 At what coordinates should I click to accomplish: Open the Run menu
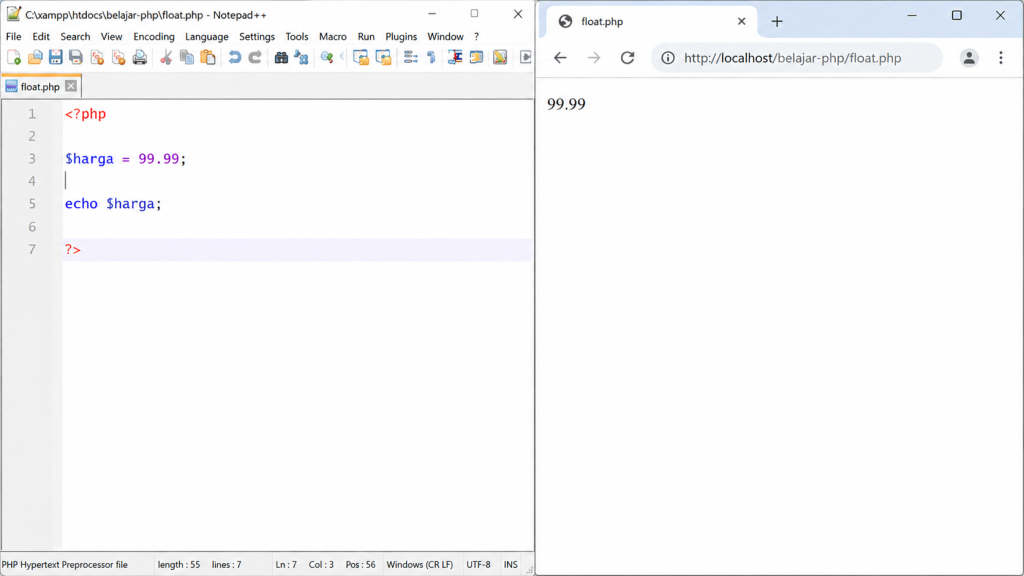point(366,37)
